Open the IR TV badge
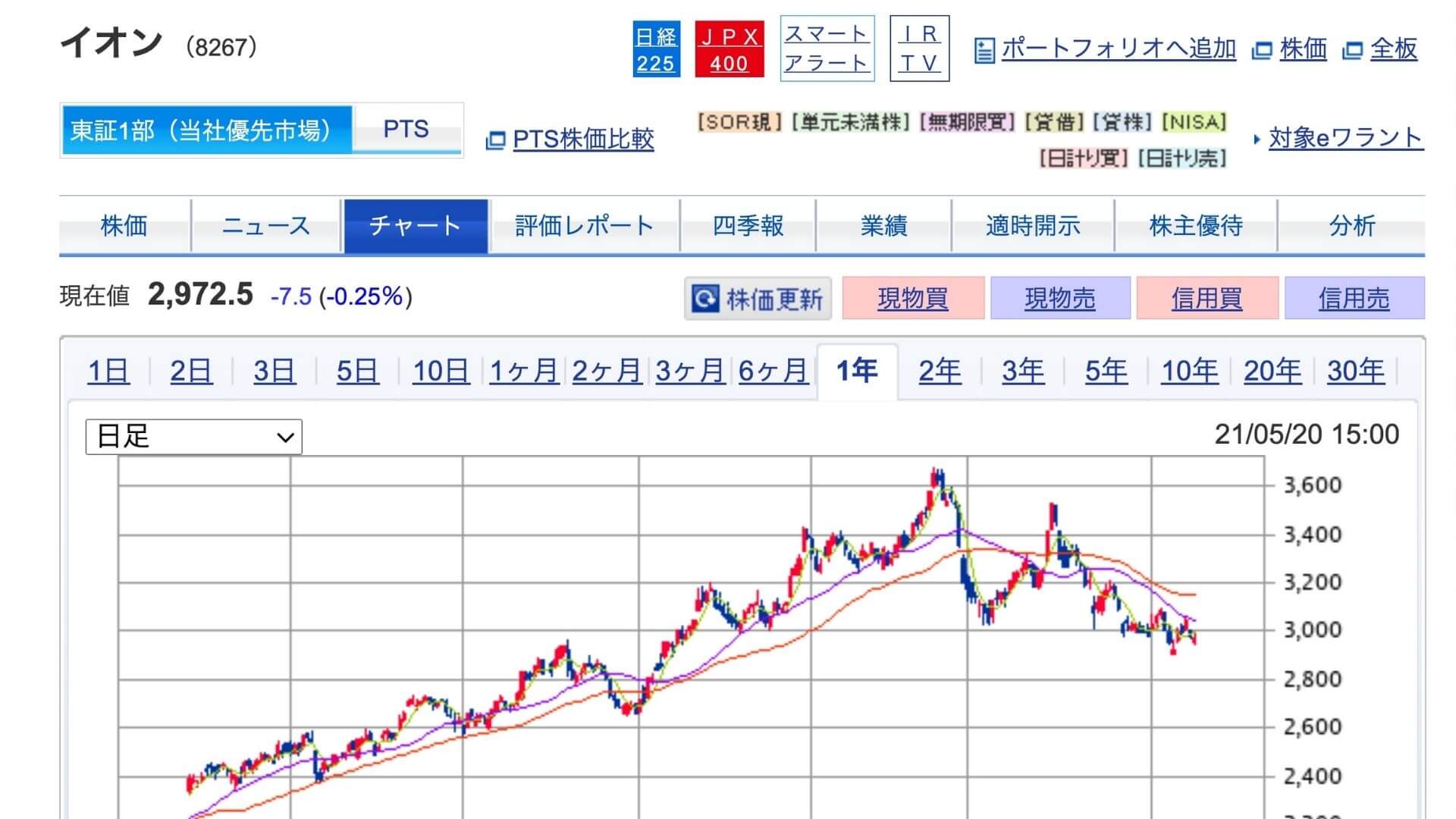Viewport: 1456px width, 819px height. [919, 49]
